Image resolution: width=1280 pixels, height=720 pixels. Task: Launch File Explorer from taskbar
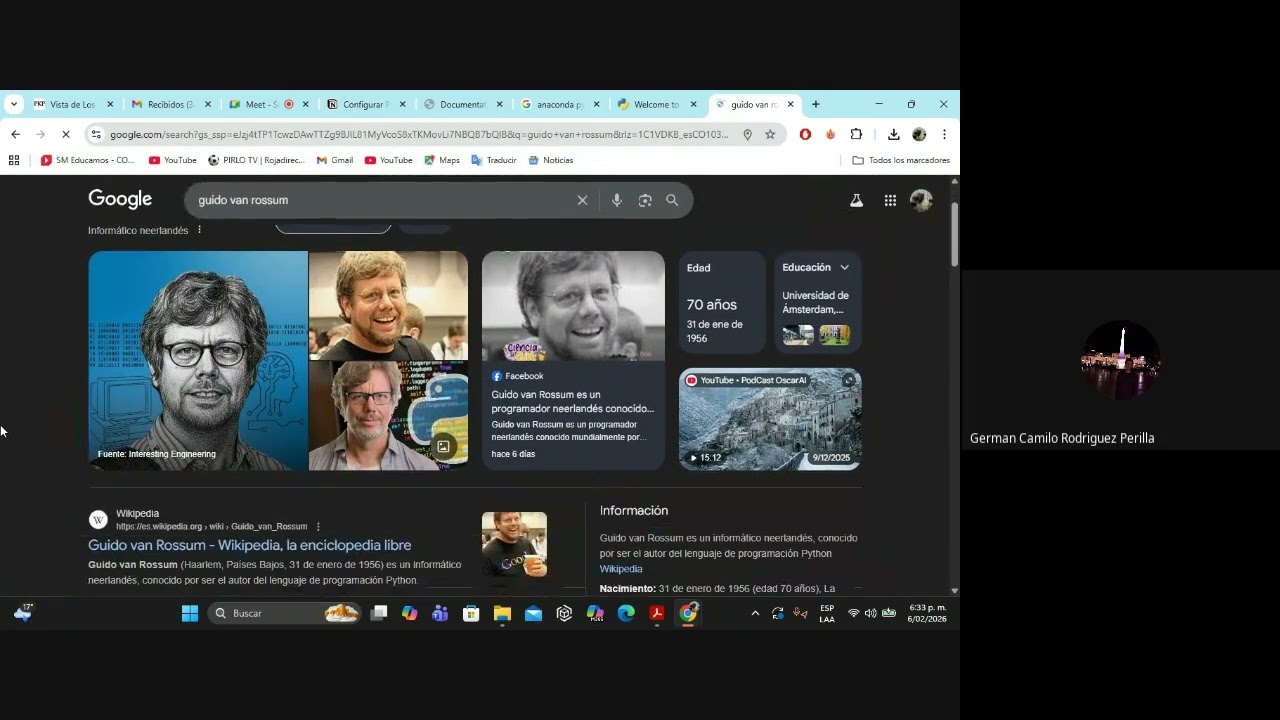pyautogui.click(x=502, y=613)
